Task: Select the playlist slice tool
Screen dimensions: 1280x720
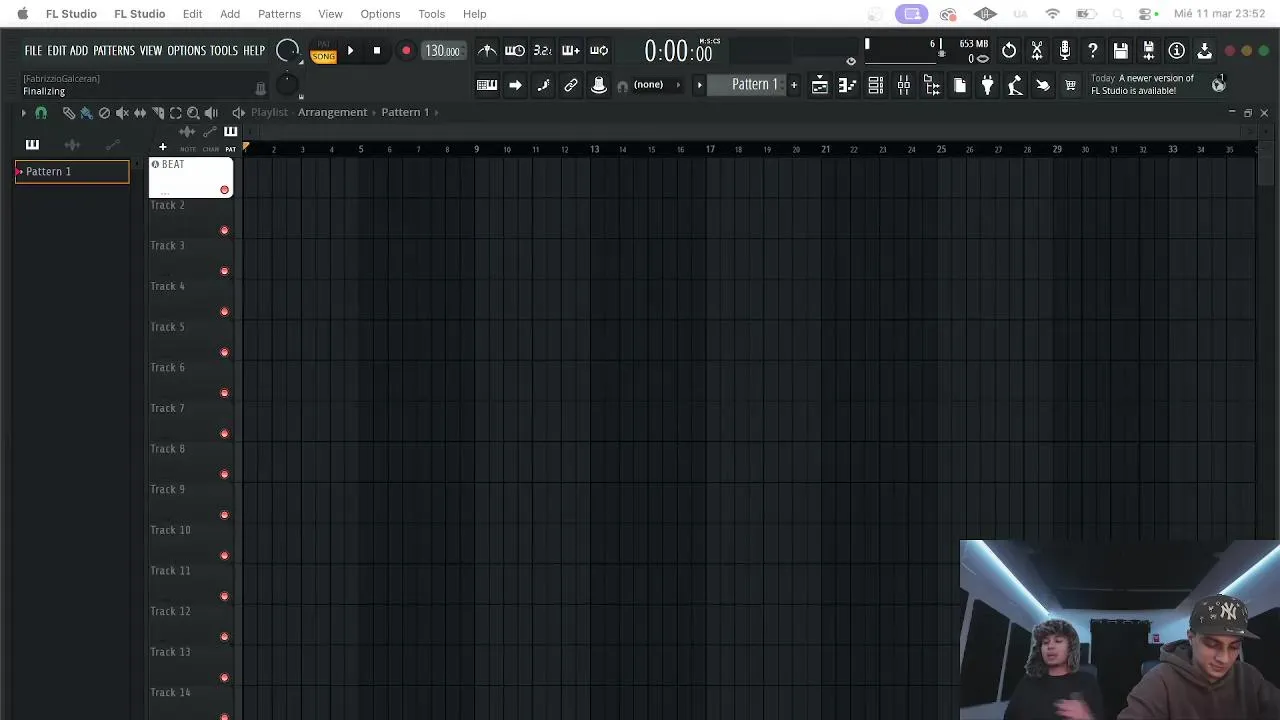Action: (x=158, y=113)
